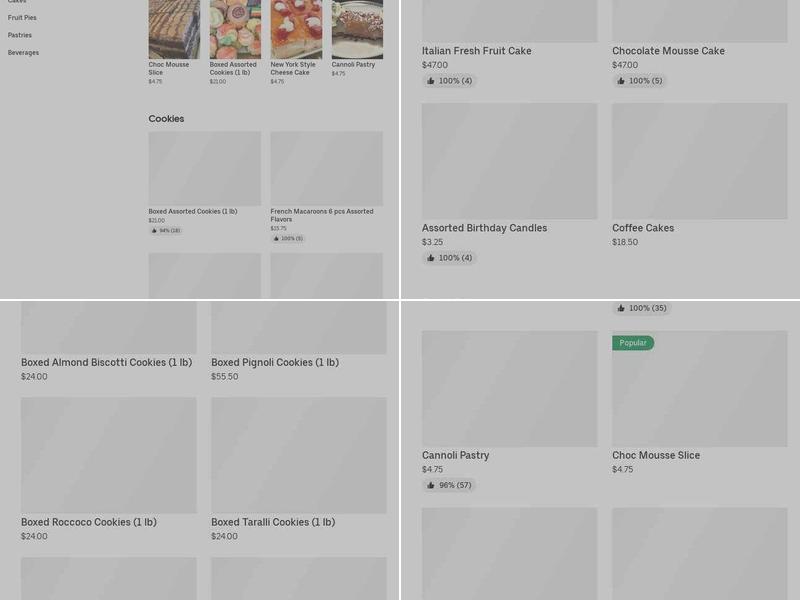Click thumbs-up rating on Boxed Assorted Cookies
800x600 pixels.
point(166,231)
